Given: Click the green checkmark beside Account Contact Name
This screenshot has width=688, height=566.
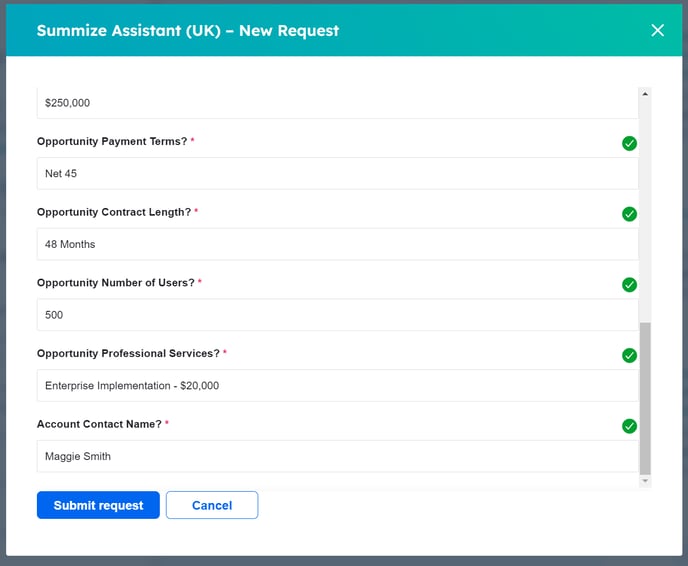Looking at the screenshot, I should click(x=629, y=426).
